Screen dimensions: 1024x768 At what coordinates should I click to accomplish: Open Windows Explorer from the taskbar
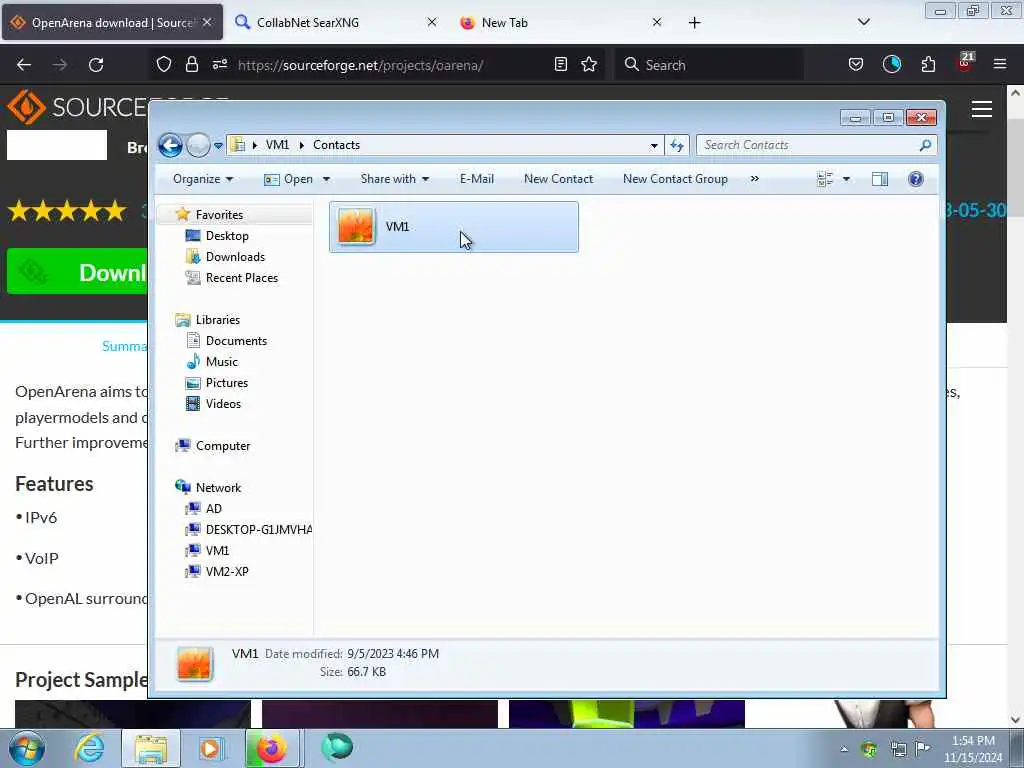[151, 748]
